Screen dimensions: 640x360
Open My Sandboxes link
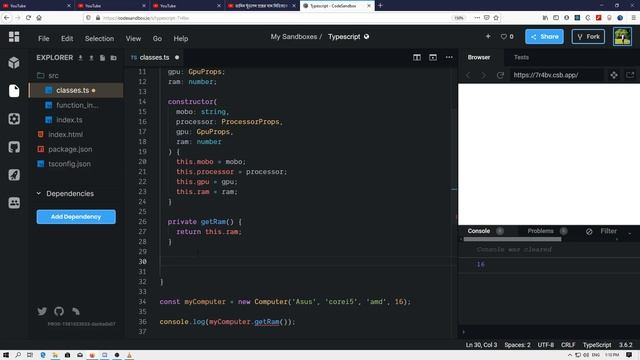[x=293, y=37]
